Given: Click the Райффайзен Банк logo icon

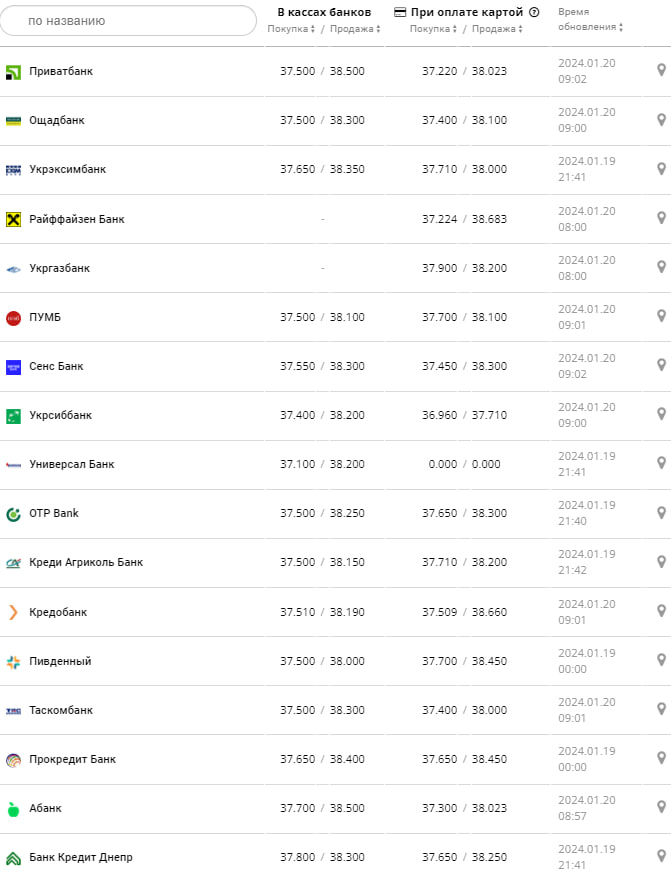Looking at the screenshot, I should 13,219.
